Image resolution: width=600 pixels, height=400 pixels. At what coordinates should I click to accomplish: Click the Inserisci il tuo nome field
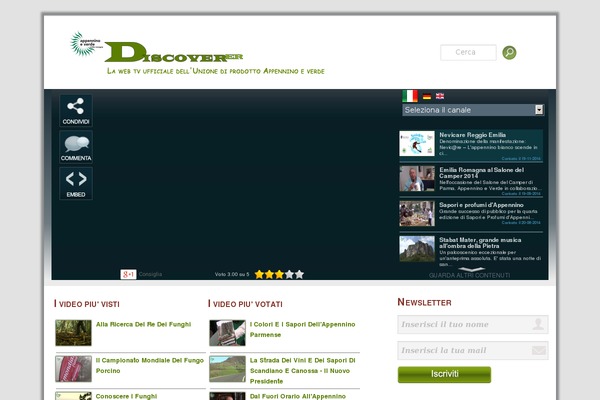[x=473, y=324]
